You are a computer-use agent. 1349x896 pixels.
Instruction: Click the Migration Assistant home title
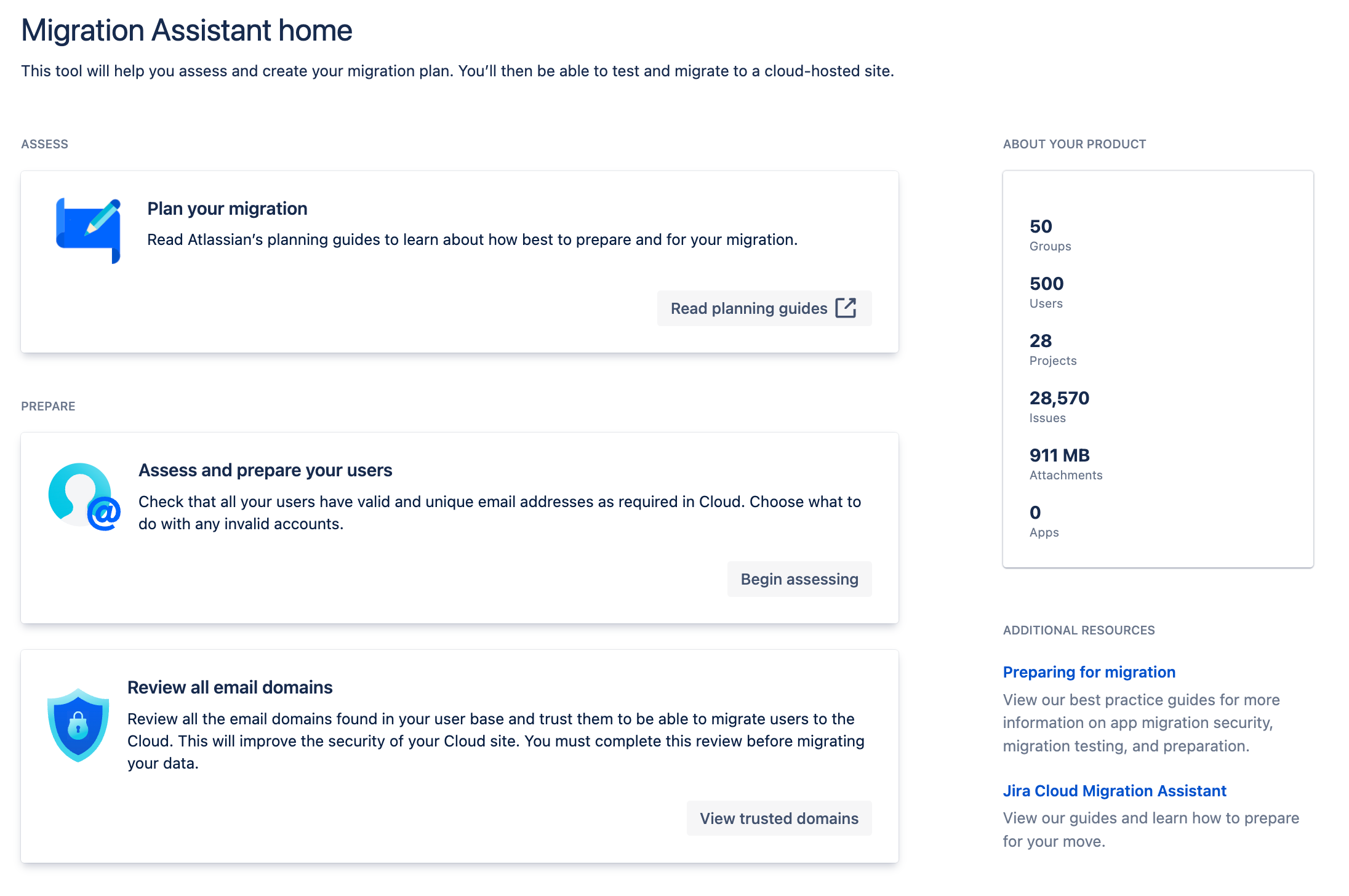186,30
